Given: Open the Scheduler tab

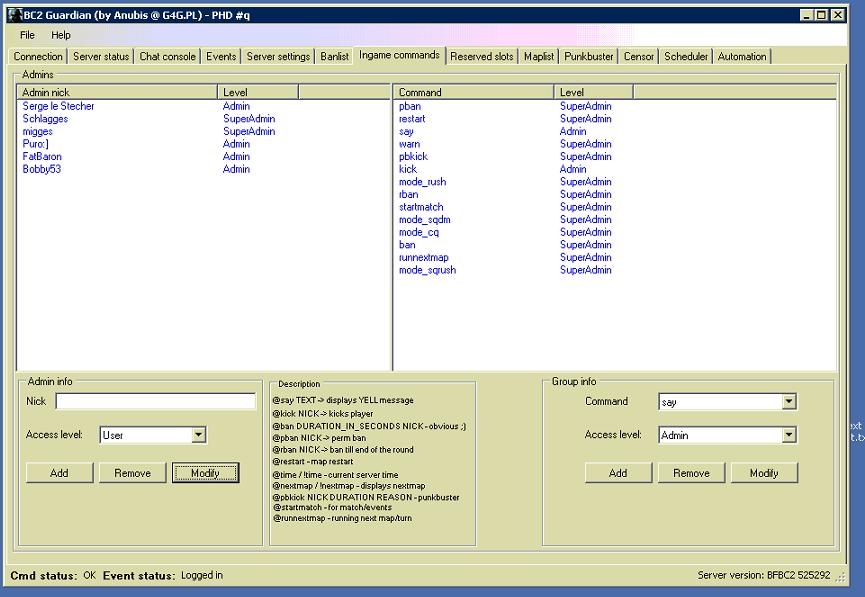Looking at the screenshot, I should click(x=686, y=57).
